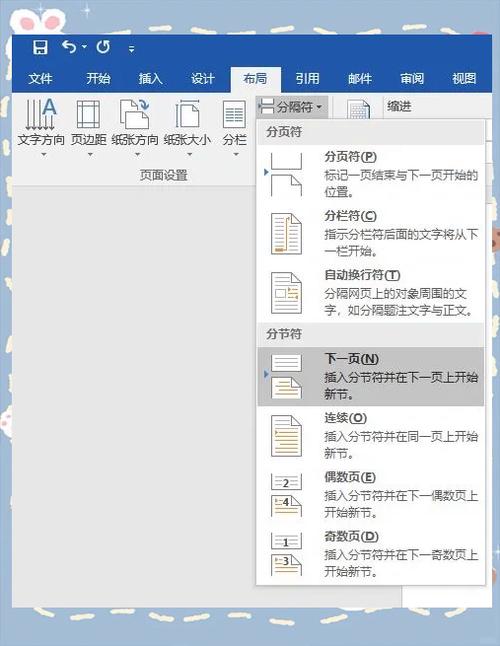Viewport: 500px width, 646px height.
Task: Open the 页边距 margins tool
Action: click(89, 128)
